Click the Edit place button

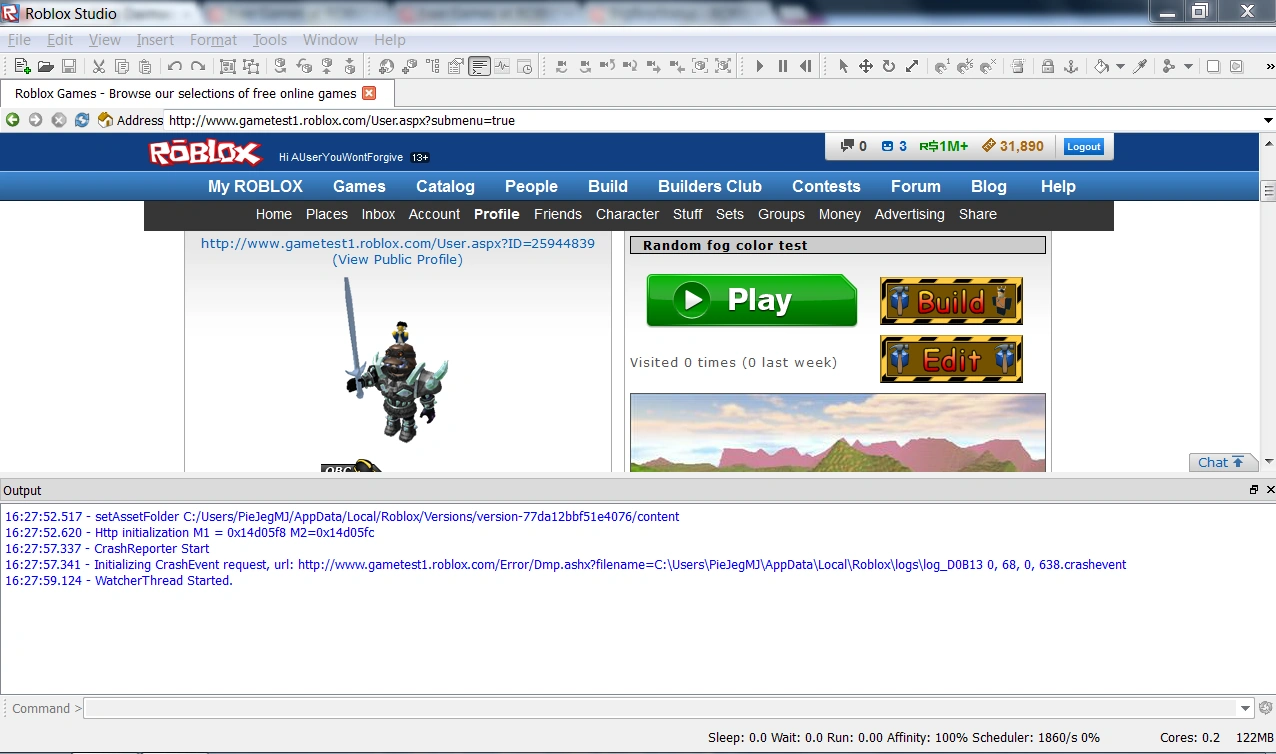tap(951, 359)
